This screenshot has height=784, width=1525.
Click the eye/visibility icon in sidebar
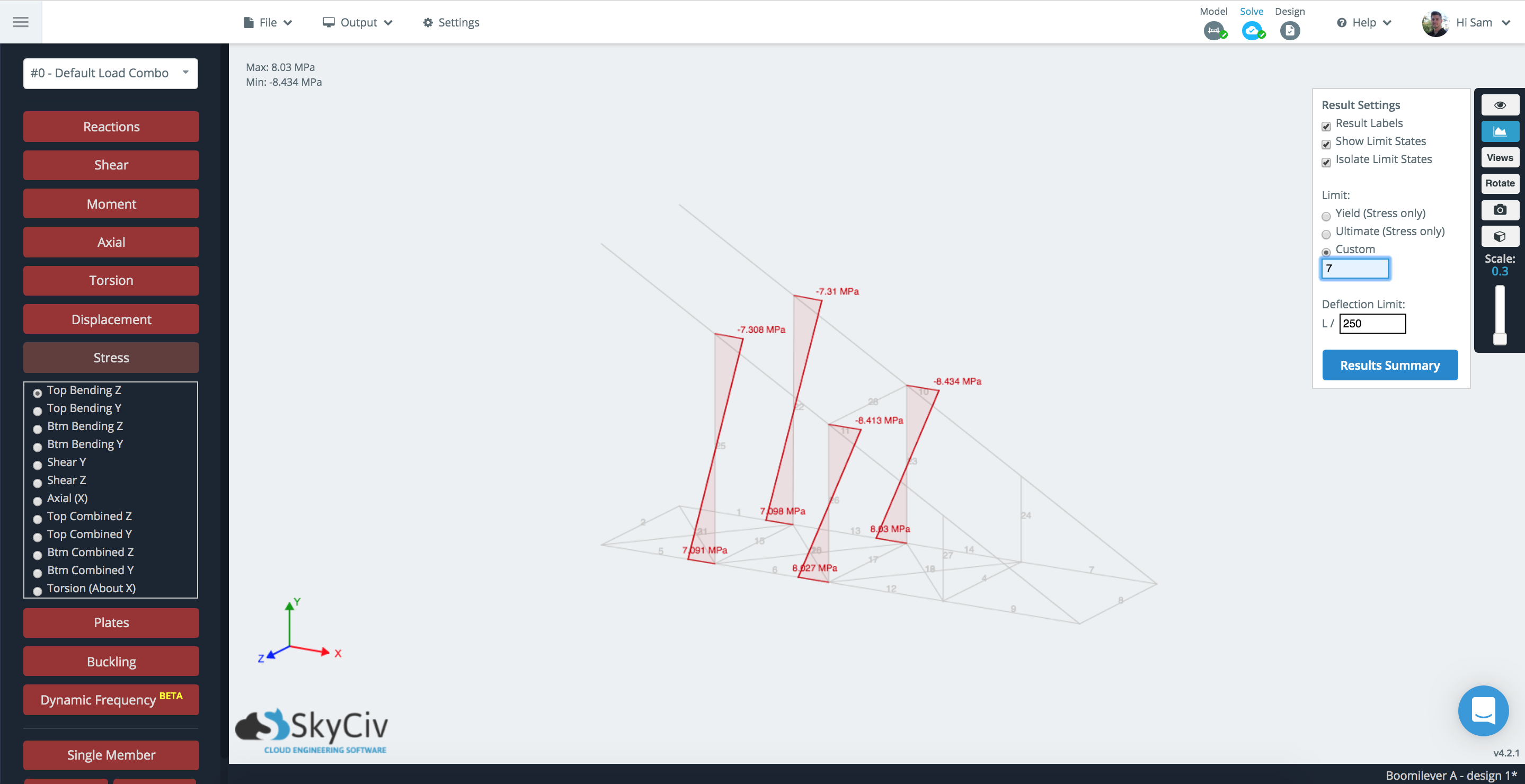pyautogui.click(x=1499, y=105)
